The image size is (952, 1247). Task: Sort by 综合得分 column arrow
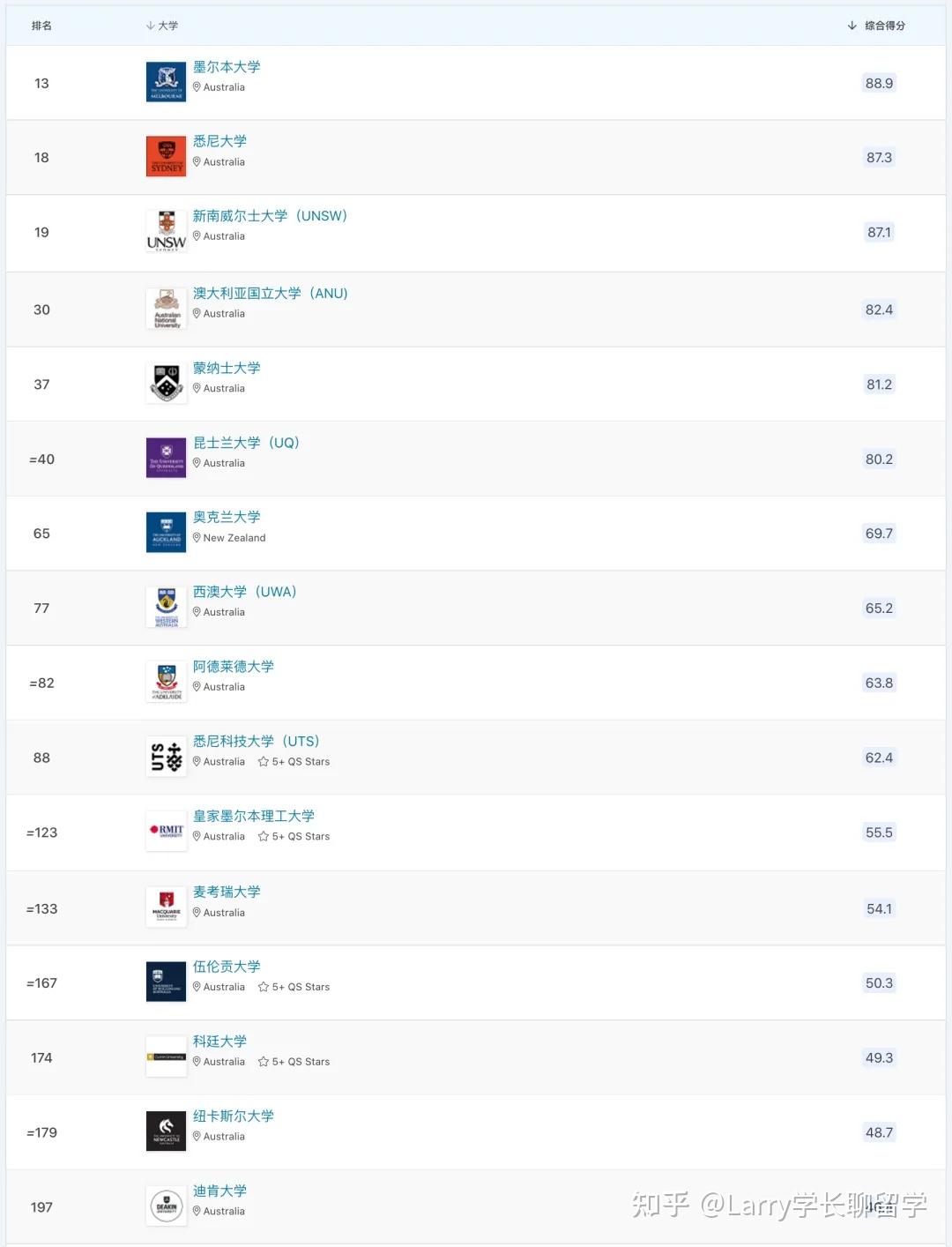[852, 26]
